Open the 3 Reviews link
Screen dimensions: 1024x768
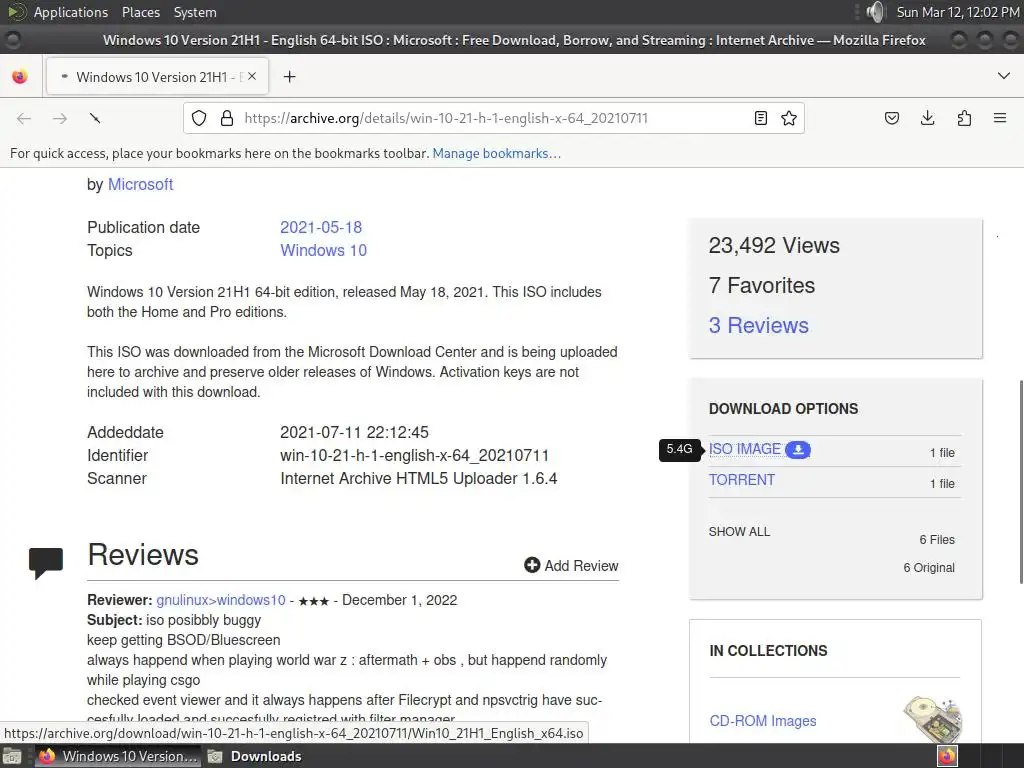tap(759, 325)
